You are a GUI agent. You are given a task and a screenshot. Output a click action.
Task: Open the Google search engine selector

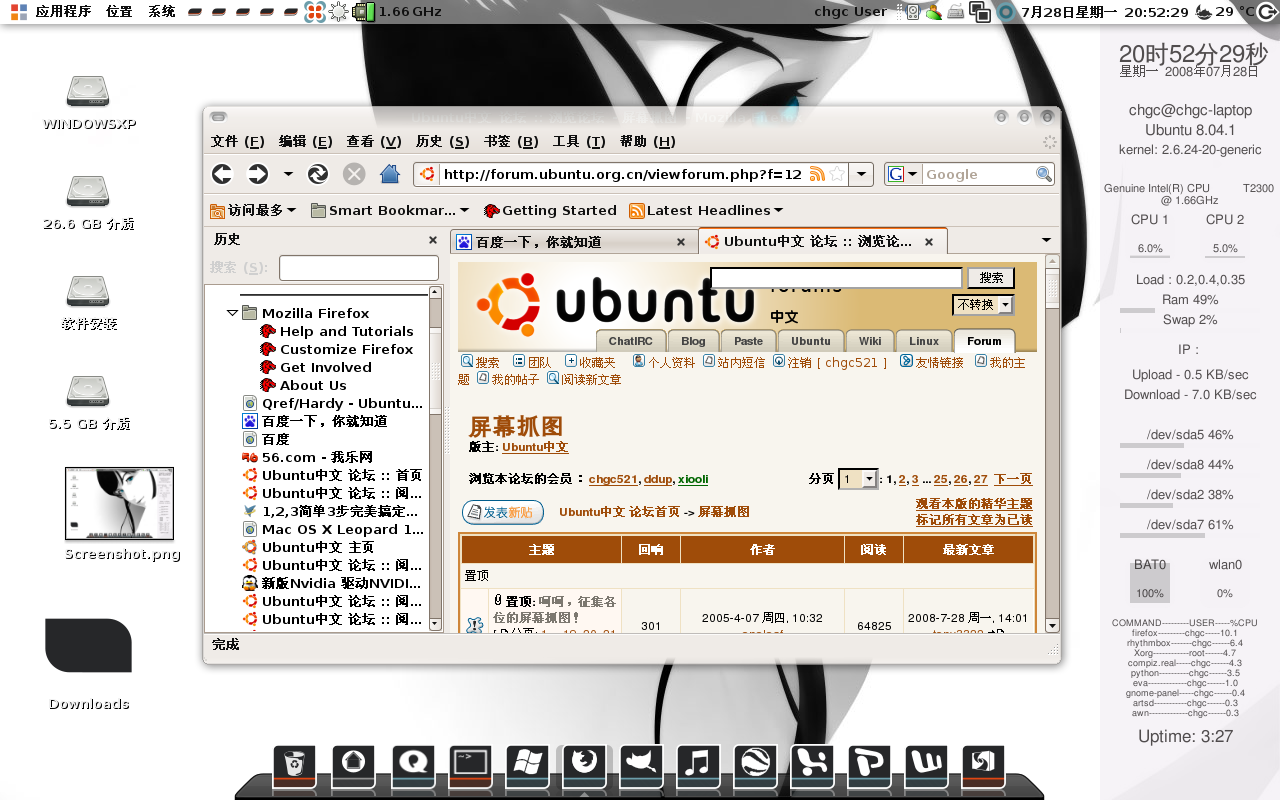[x=904, y=174]
